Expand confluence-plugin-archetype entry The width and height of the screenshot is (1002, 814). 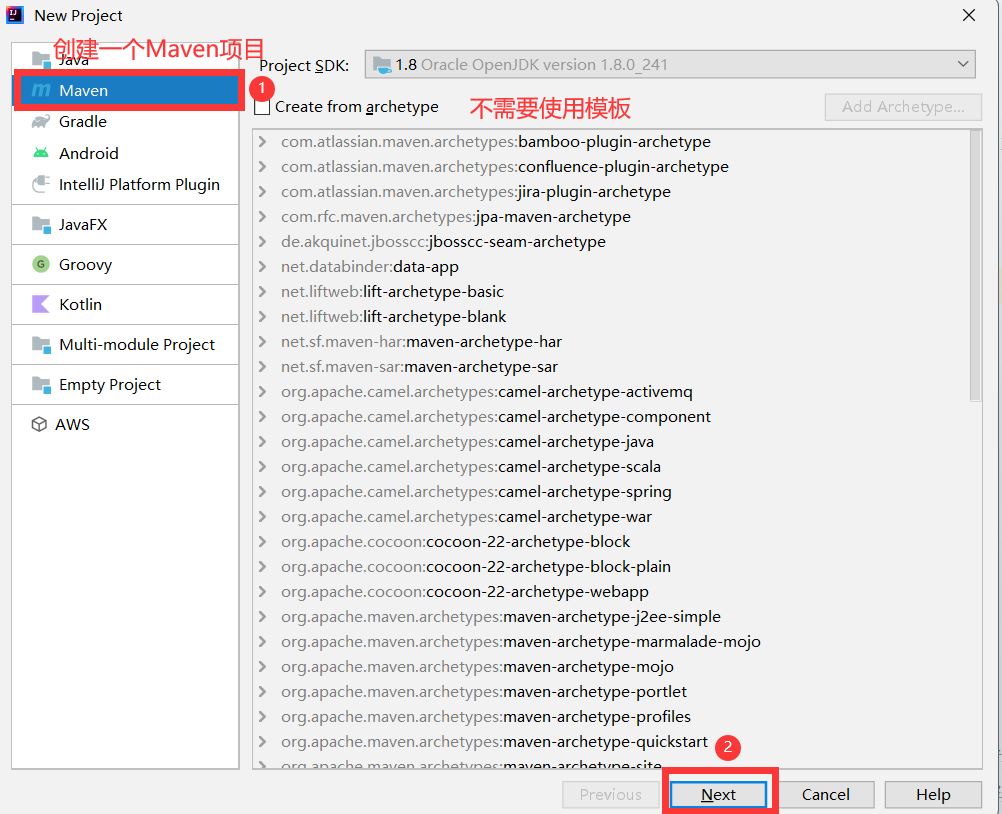click(x=262, y=166)
